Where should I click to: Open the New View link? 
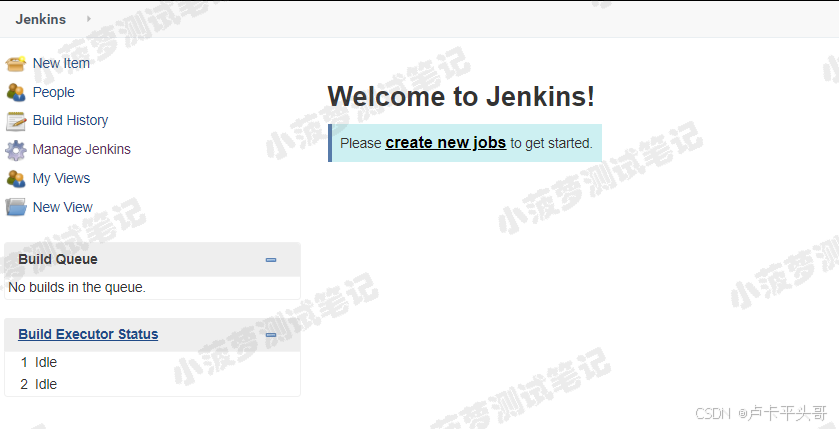pos(63,207)
